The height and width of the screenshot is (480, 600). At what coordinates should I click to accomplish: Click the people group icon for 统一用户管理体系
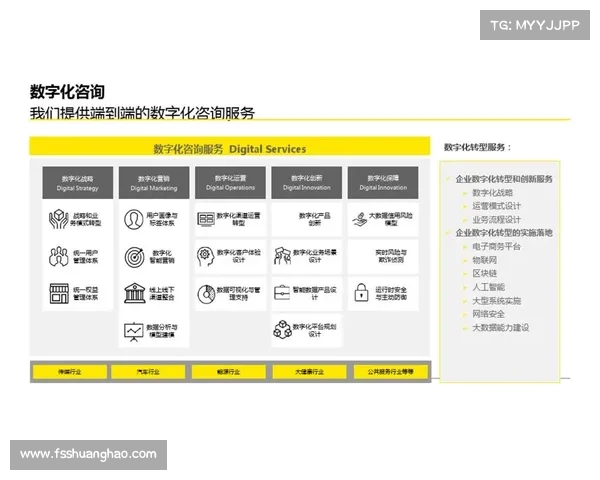(59, 256)
